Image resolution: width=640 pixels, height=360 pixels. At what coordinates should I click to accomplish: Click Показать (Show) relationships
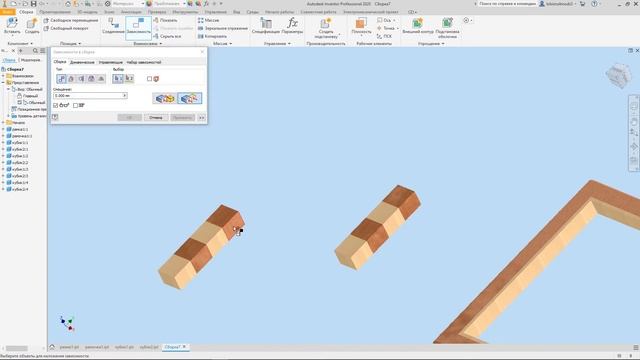click(165, 20)
